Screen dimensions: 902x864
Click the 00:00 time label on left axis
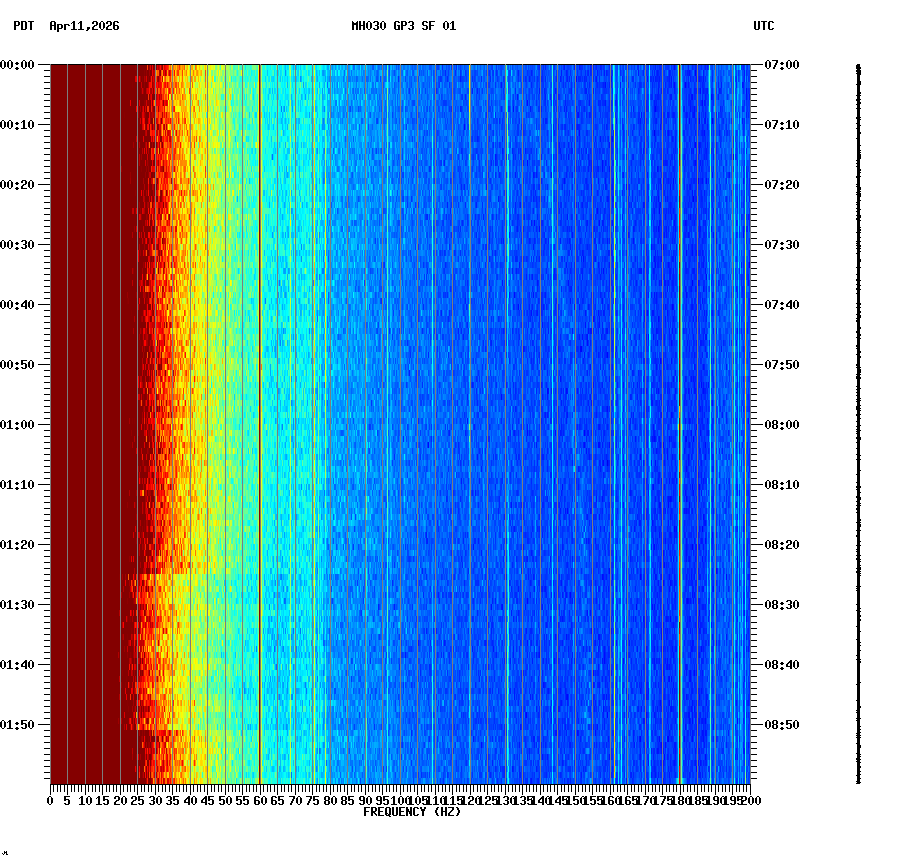[x=19, y=65]
